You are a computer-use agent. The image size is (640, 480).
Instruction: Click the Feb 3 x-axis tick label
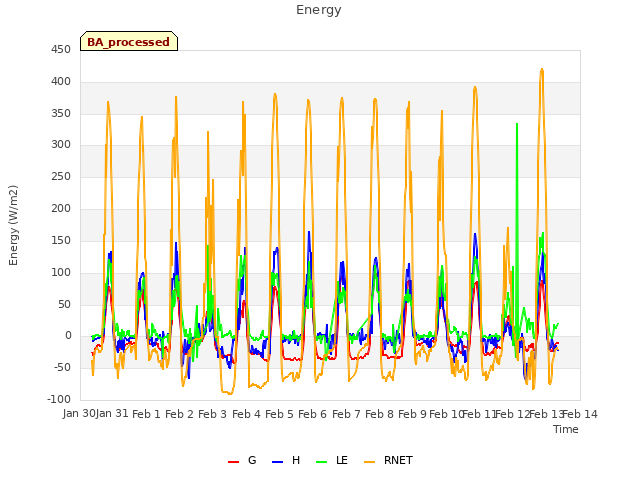[x=212, y=414]
